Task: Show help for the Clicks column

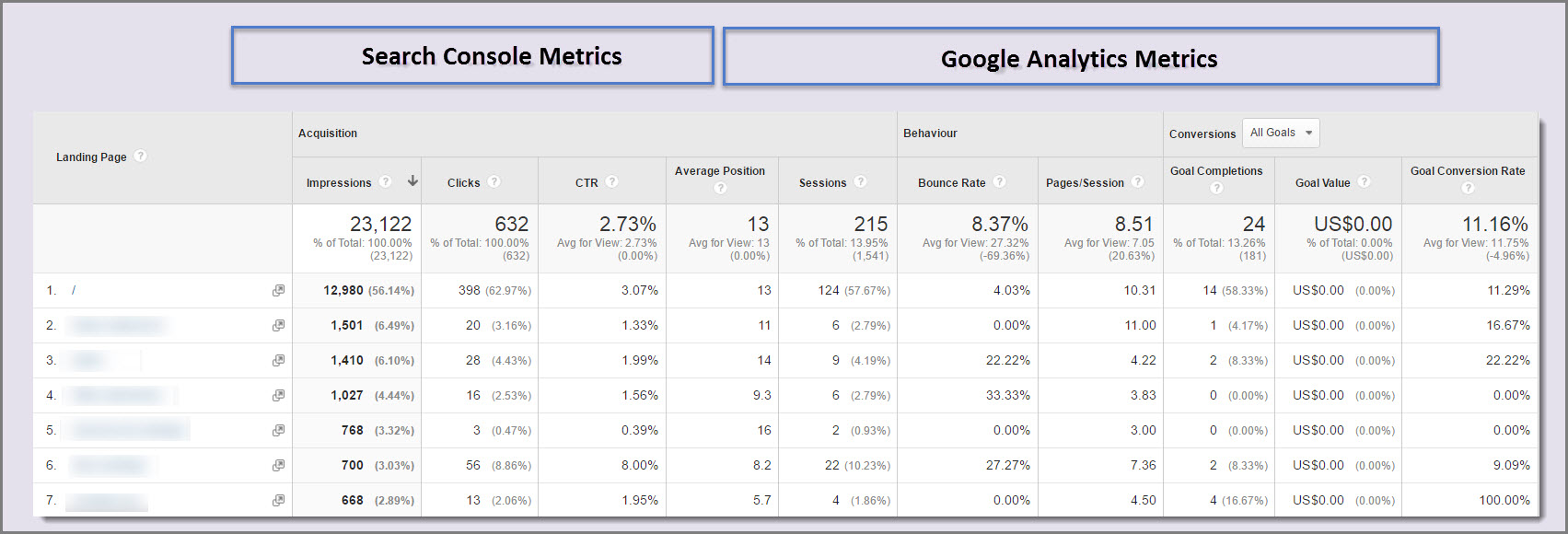Action: point(494,182)
